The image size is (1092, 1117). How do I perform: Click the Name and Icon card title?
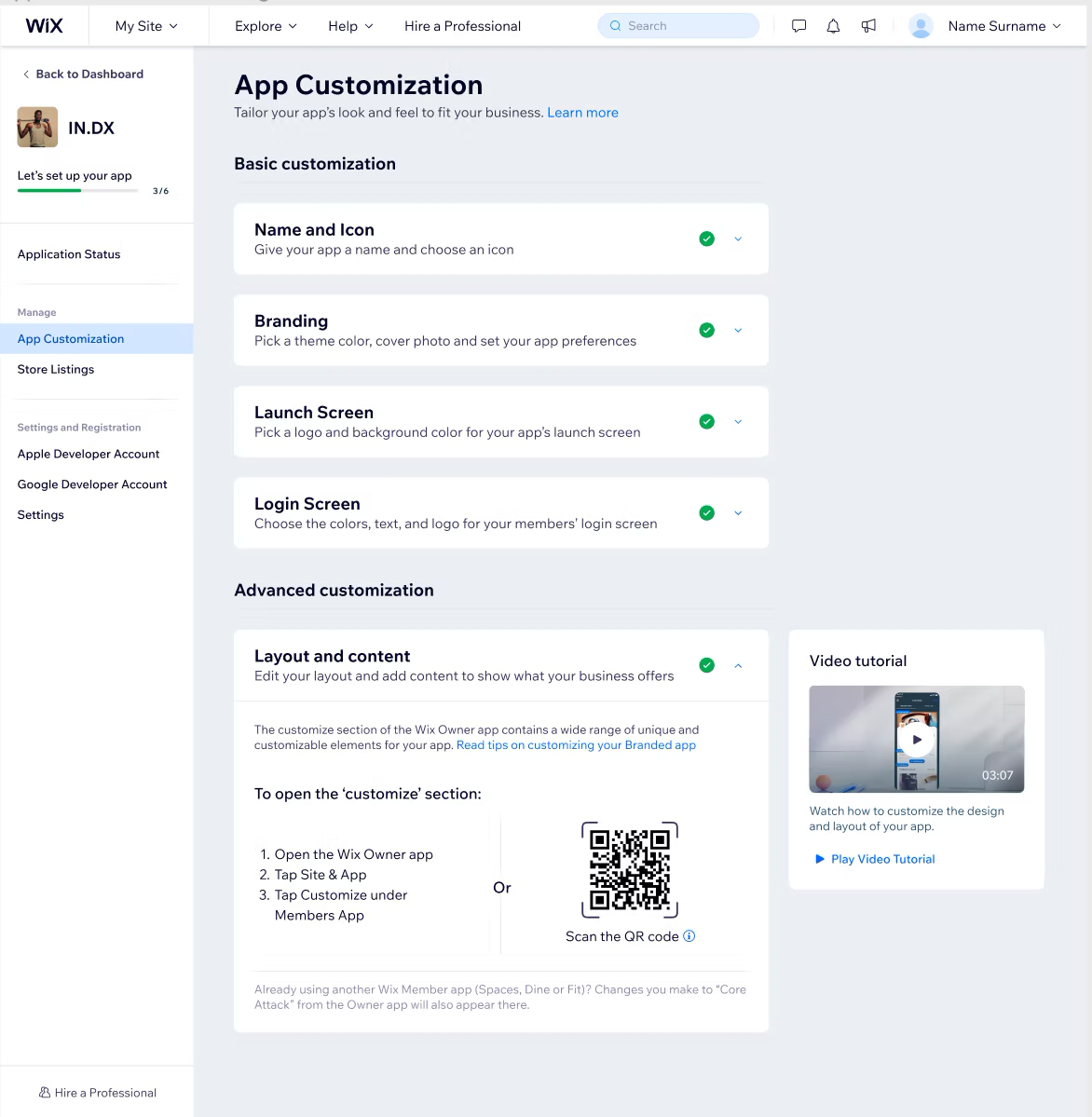(314, 229)
